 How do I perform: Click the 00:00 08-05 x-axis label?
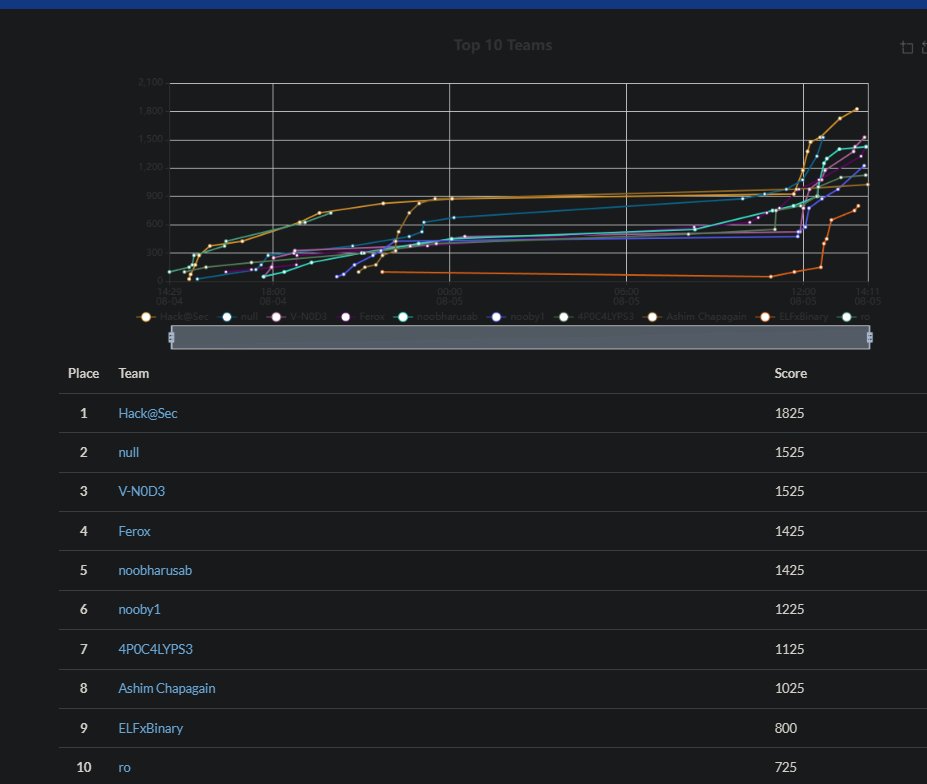point(449,297)
